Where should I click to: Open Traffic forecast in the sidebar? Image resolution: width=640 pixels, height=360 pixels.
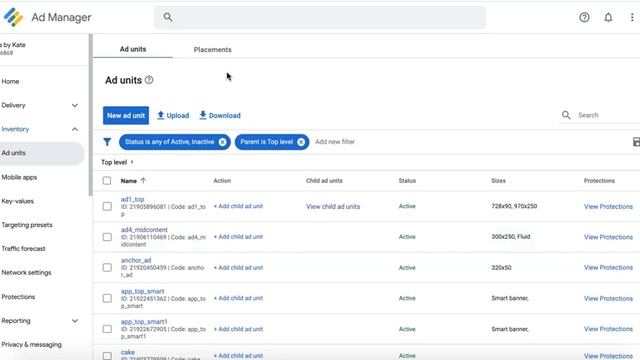click(23, 249)
